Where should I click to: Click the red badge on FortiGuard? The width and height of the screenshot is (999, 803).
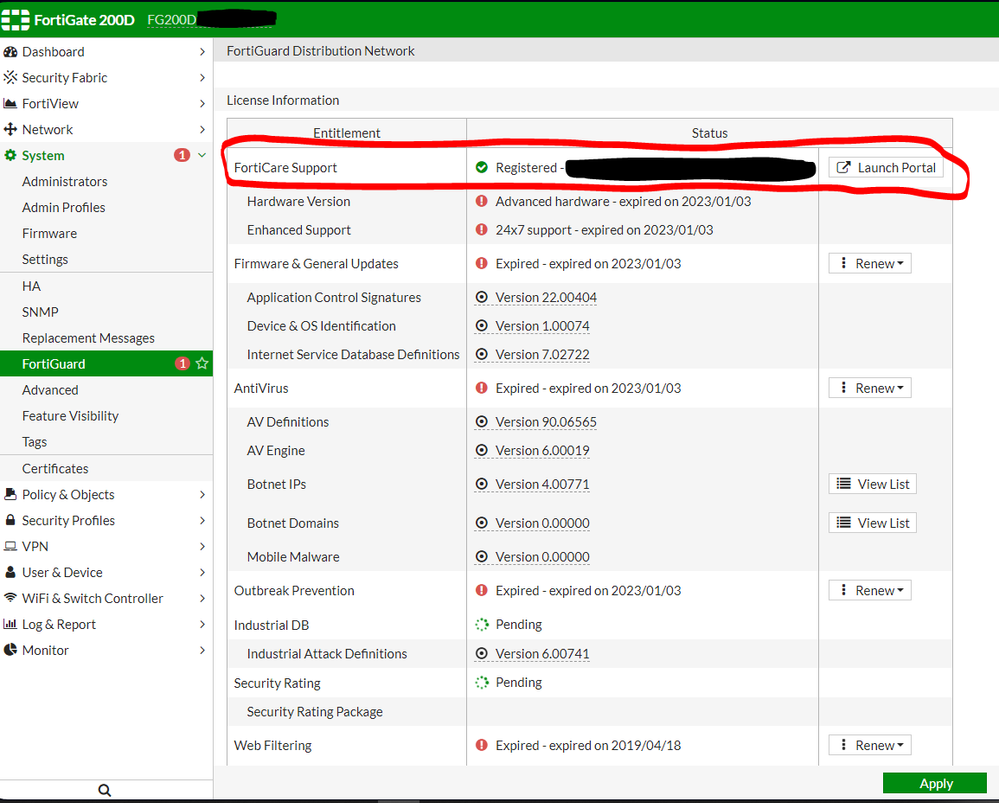coord(182,363)
